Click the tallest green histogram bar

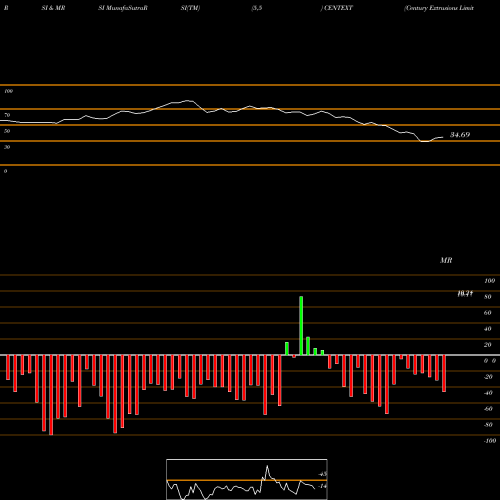coord(301,326)
